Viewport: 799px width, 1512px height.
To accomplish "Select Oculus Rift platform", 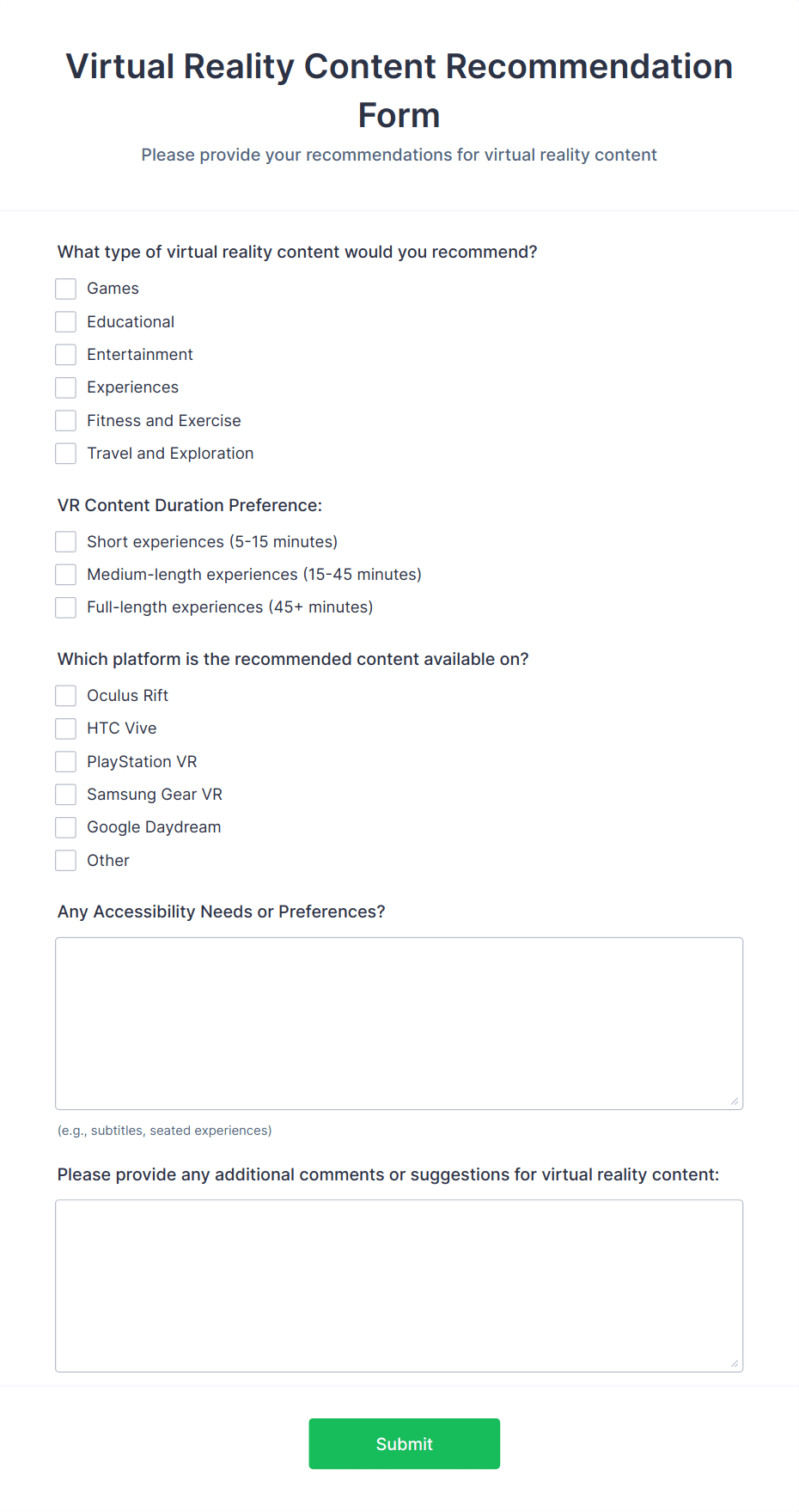I will 65,695.
